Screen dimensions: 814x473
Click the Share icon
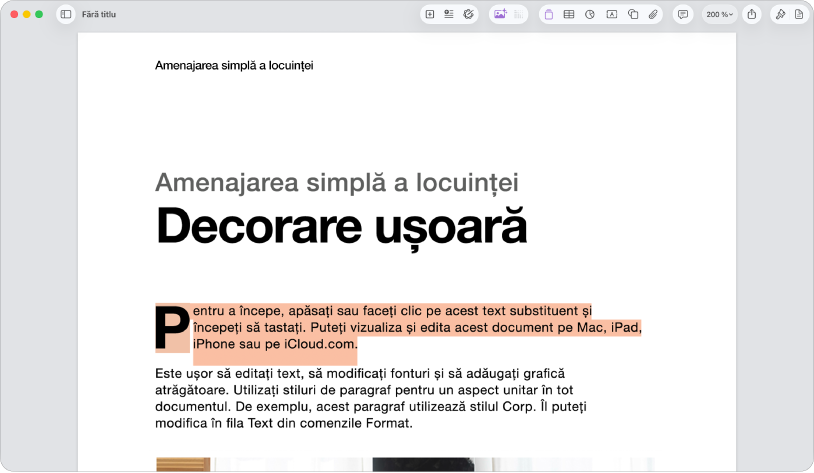[752, 15]
